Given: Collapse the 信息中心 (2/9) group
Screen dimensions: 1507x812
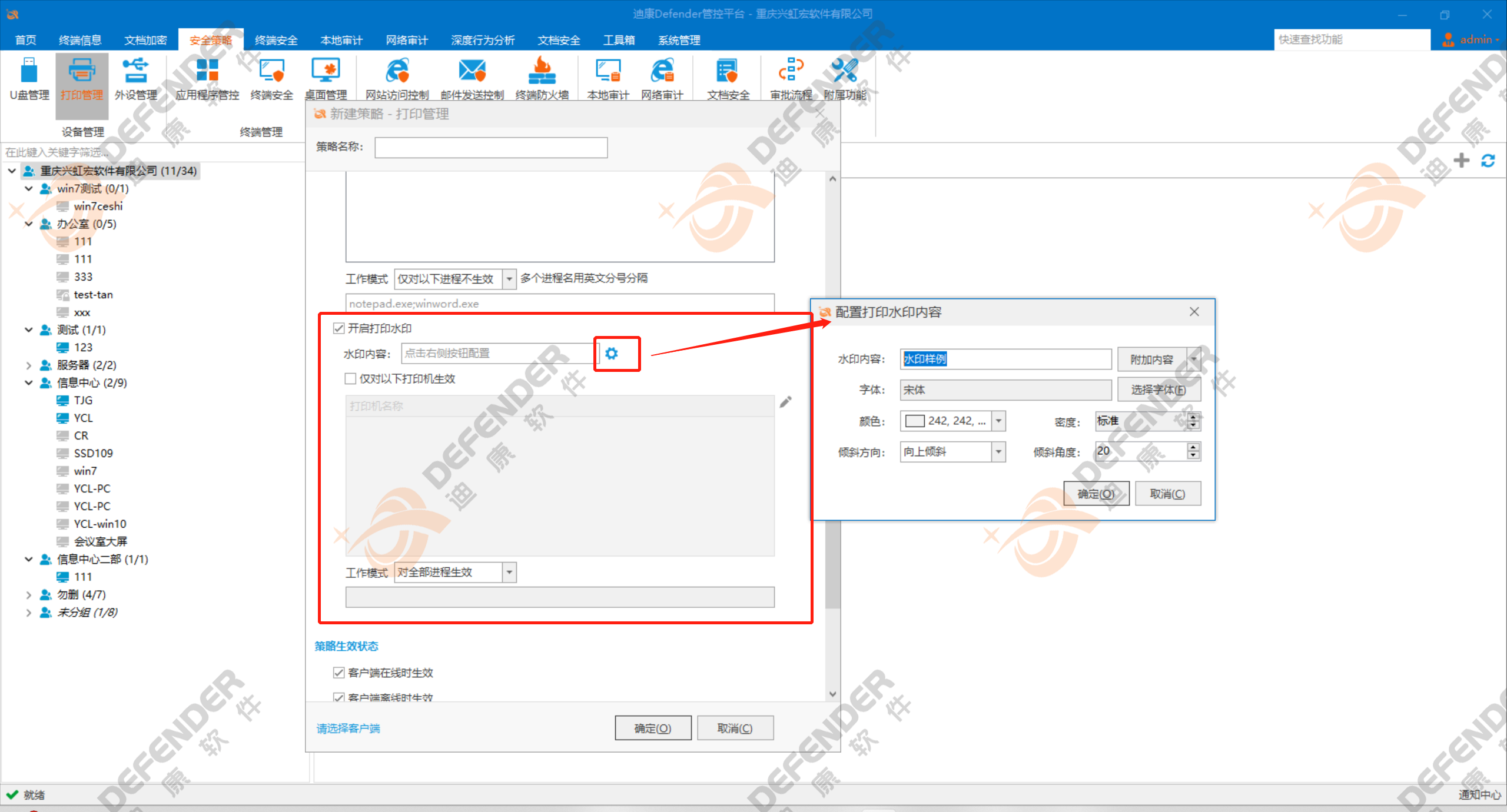Looking at the screenshot, I should click(x=28, y=382).
